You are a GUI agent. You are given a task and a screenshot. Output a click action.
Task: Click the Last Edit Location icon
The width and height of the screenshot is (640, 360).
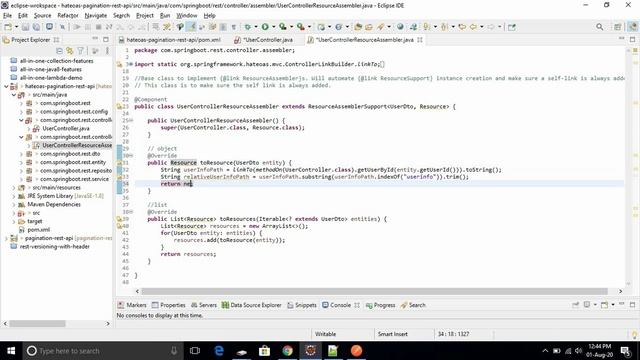click(x=462, y=27)
